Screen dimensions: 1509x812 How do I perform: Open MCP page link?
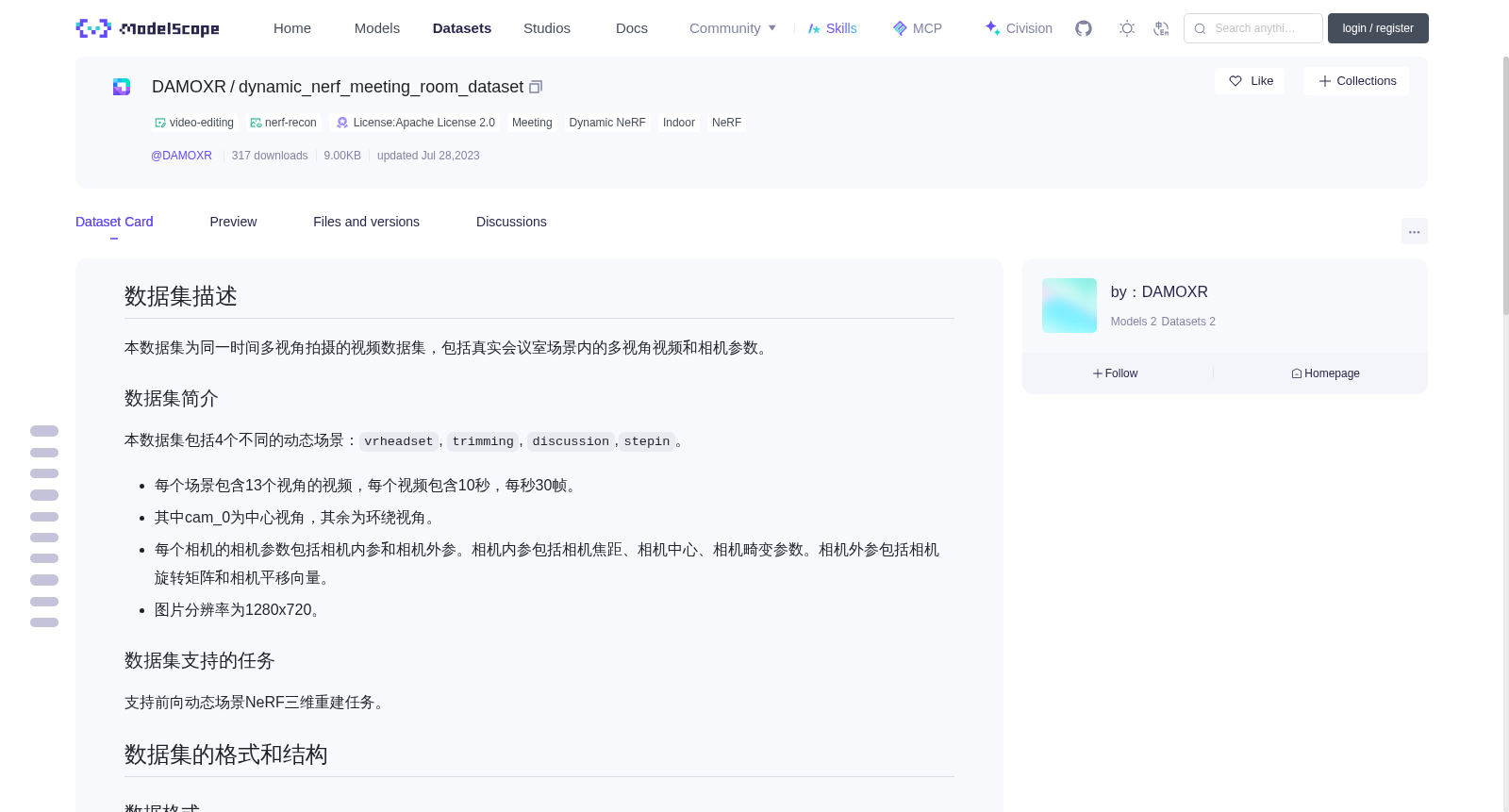click(x=918, y=28)
